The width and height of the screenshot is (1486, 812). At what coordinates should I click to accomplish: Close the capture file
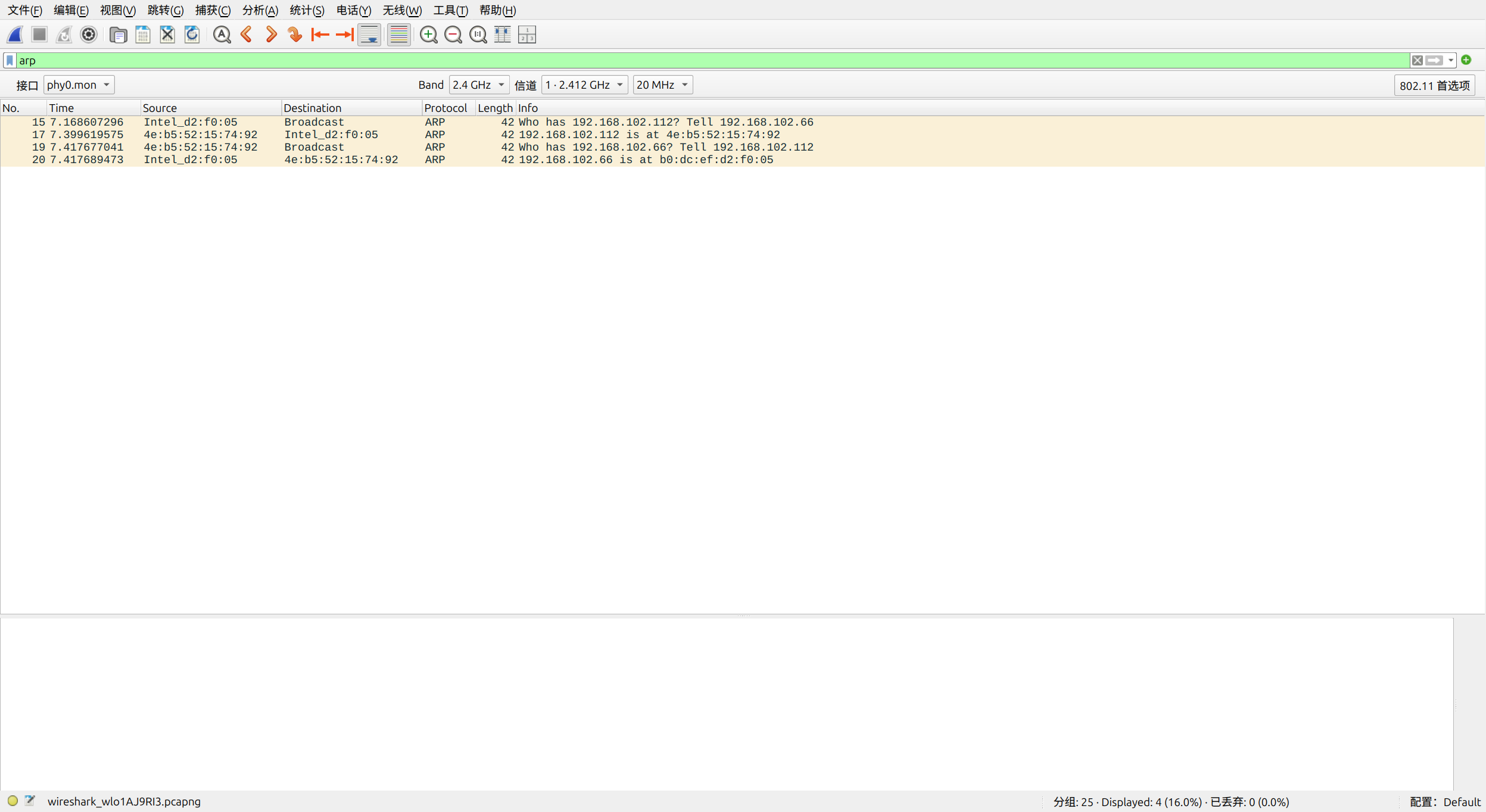[x=167, y=35]
